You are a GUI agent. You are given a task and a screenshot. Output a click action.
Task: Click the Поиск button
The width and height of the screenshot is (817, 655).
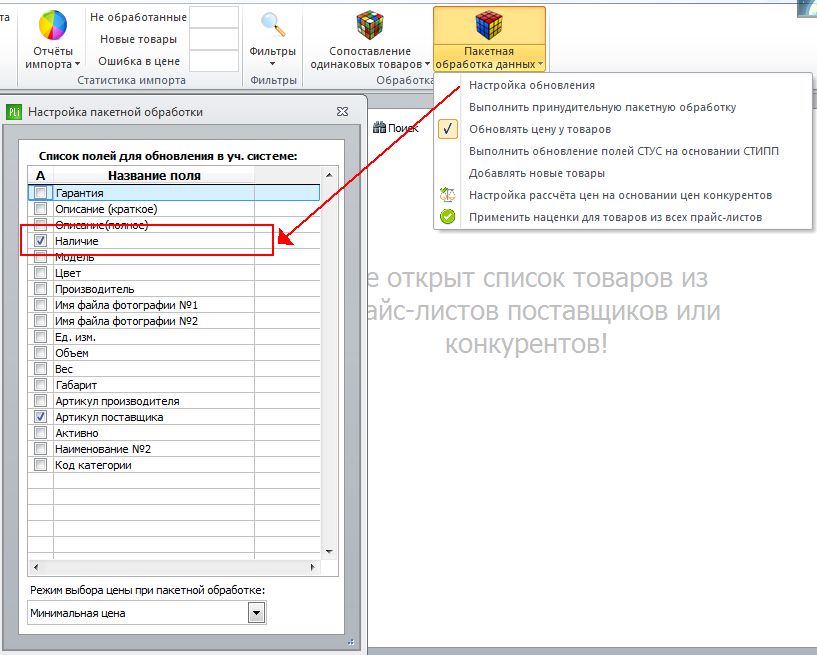(x=395, y=128)
